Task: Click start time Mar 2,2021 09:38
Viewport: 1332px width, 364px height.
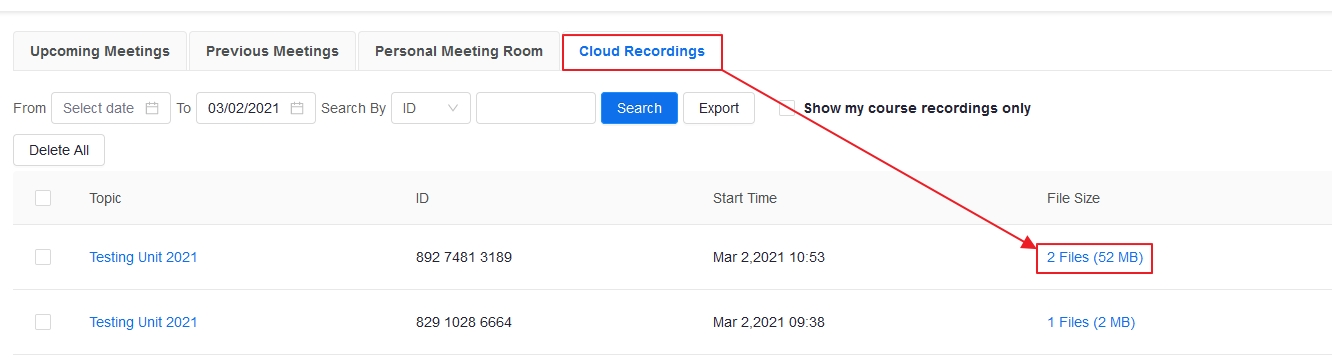Action: [x=769, y=322]
